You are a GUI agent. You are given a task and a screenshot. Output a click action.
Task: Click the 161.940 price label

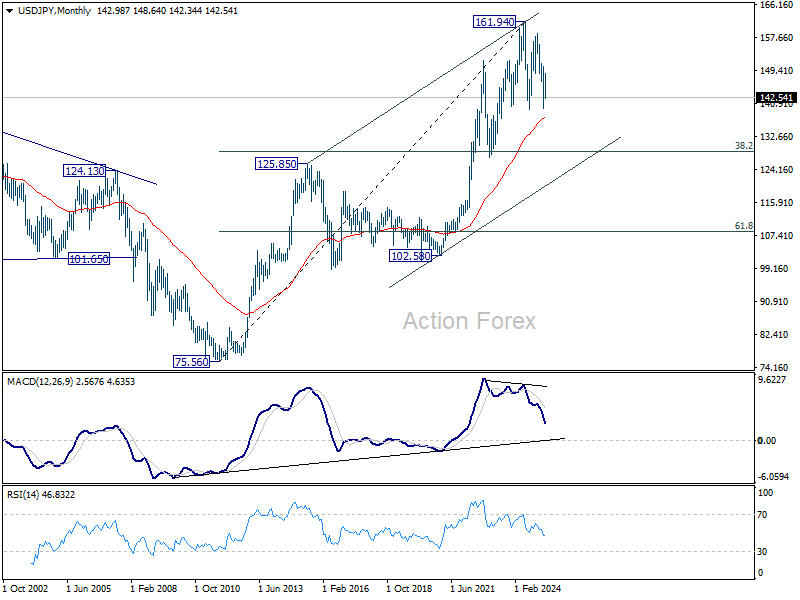[x=494, y=22]
